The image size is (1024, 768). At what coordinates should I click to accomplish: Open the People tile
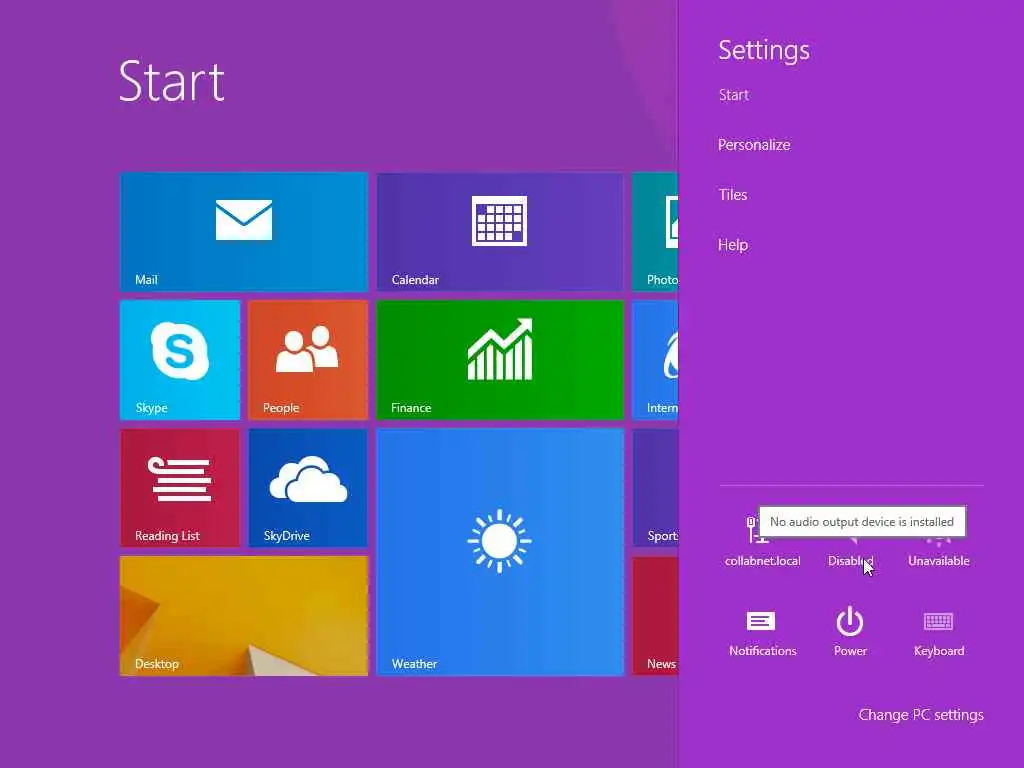pyautogui.click(x=308, y=360)
